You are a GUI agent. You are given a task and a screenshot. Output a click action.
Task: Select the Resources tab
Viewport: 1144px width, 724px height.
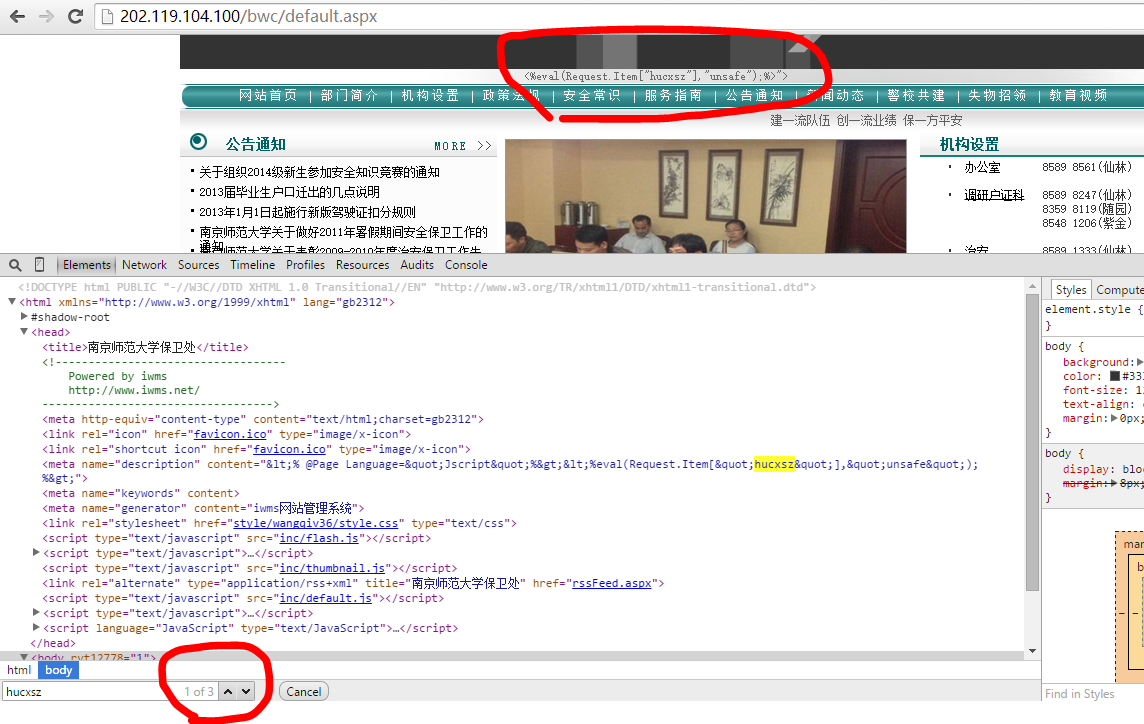point(363,265)
